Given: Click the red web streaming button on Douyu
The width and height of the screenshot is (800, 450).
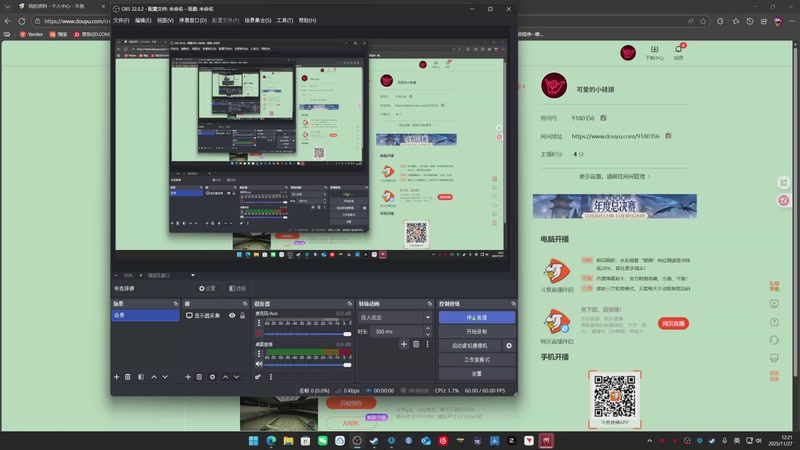Looking at the screenshot, I should click(x=673, y=323).
